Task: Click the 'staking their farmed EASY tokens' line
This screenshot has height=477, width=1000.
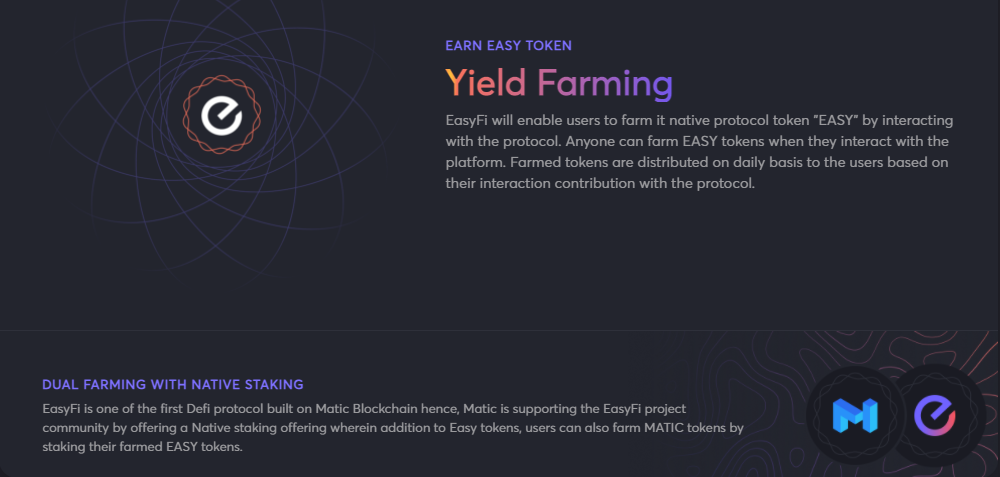Action: coord(142,447)
